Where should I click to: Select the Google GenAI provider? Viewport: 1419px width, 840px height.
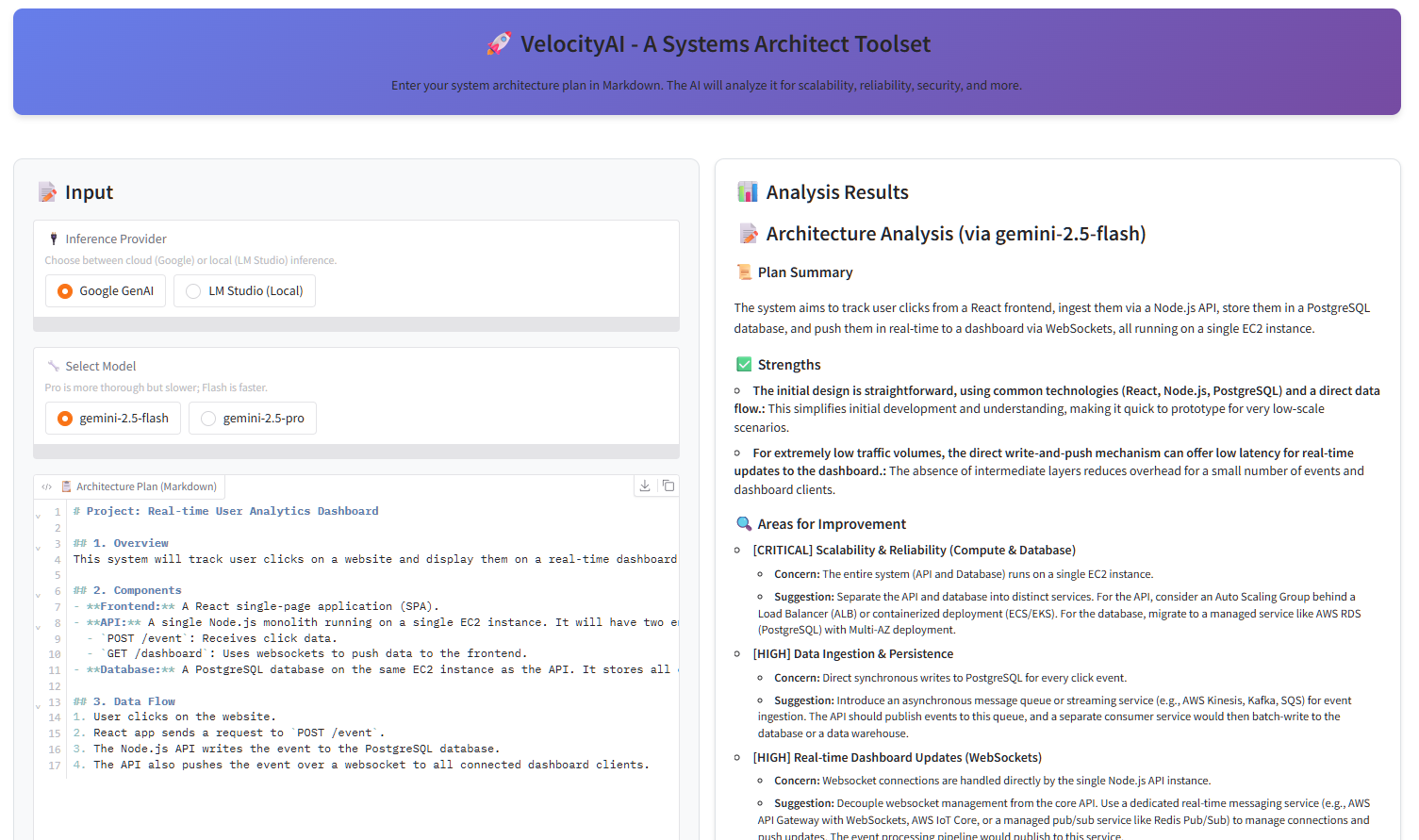(x=106, y=290)
